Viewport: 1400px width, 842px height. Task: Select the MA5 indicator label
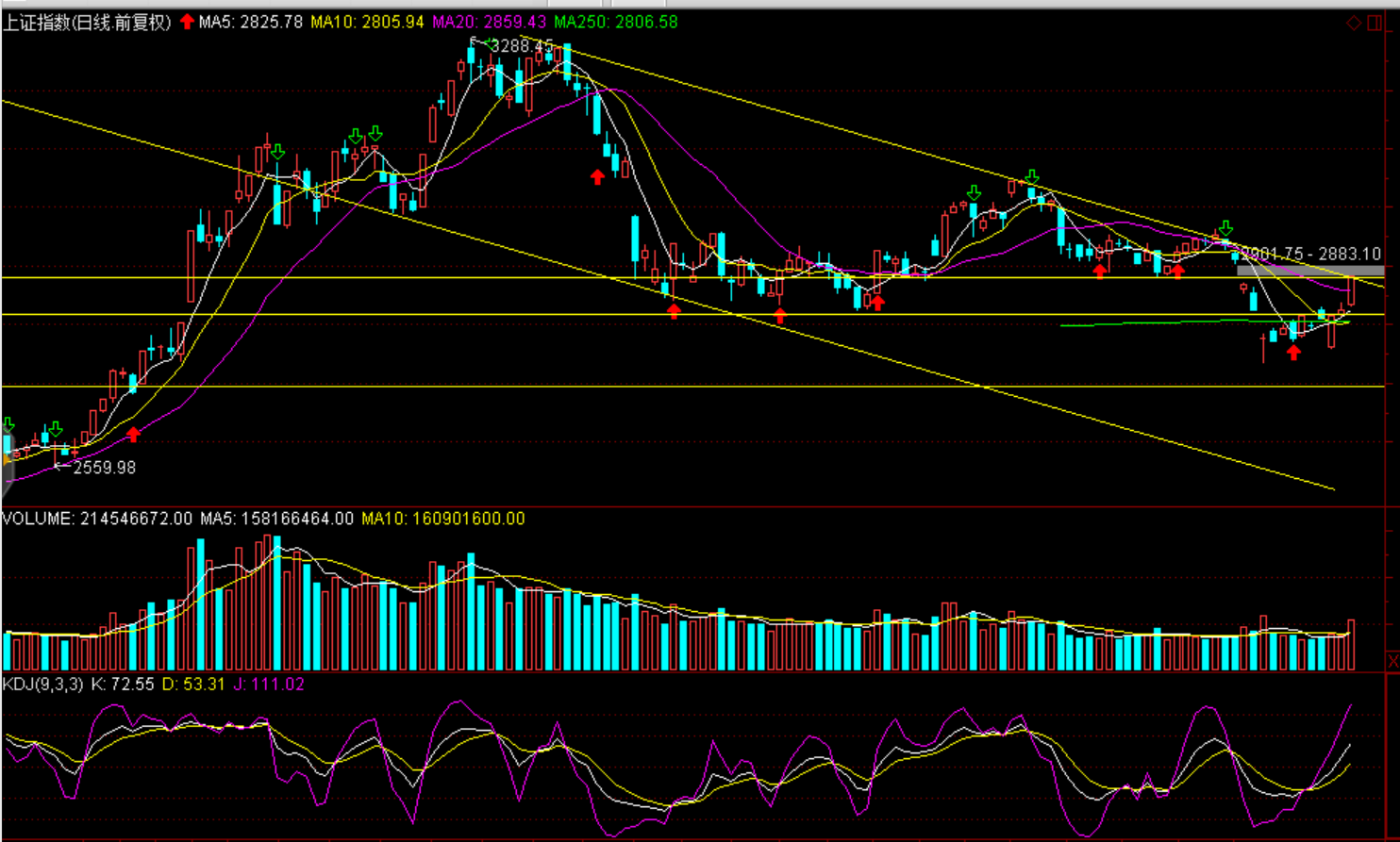251,22
